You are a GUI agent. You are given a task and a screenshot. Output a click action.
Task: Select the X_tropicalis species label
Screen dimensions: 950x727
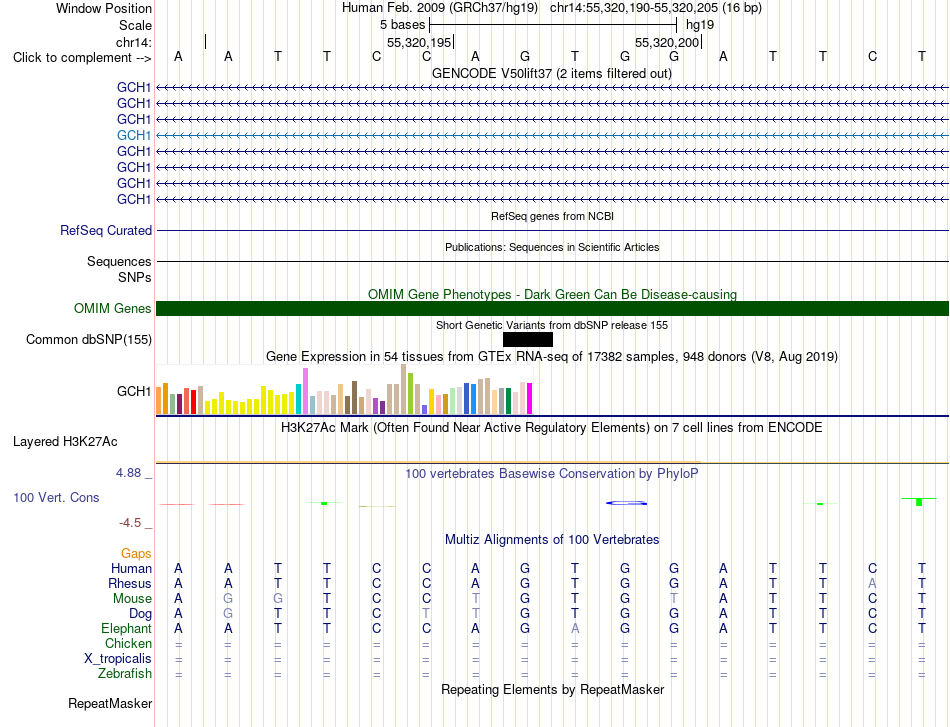(118, 659)
